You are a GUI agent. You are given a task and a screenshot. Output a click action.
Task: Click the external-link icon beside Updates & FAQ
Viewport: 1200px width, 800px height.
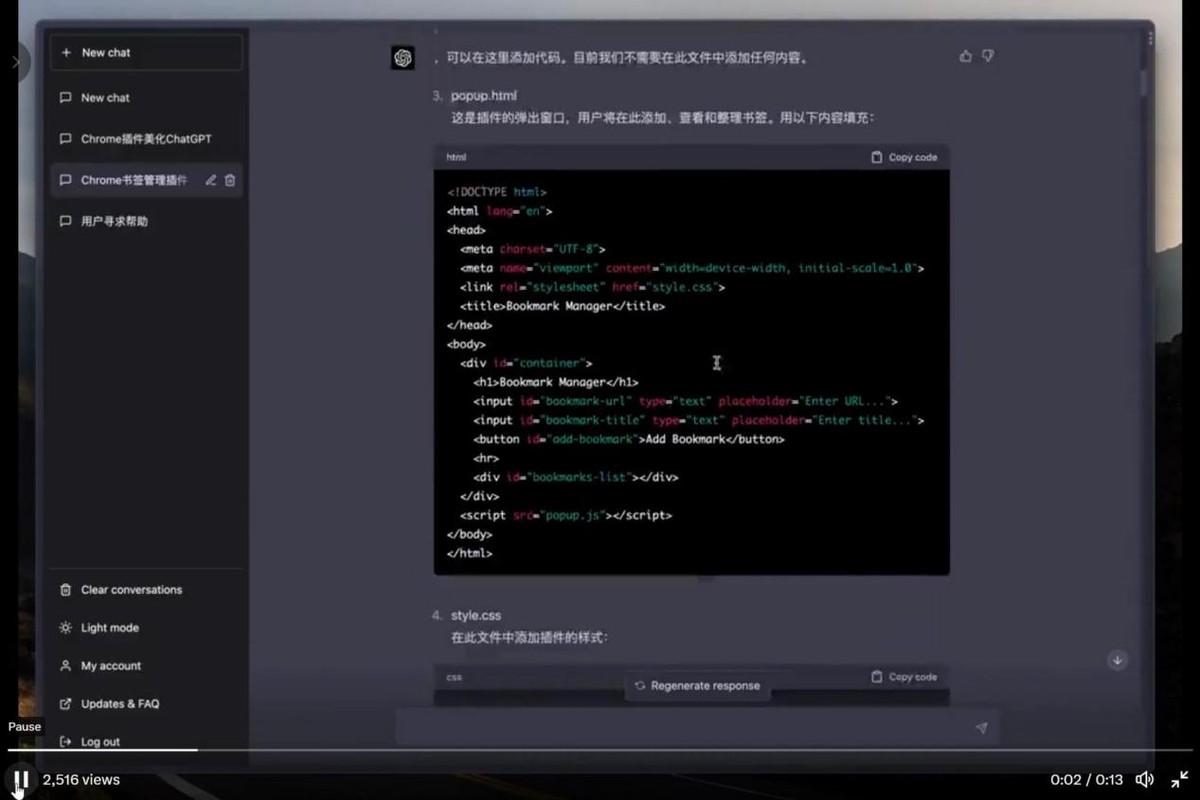point(66,704)
